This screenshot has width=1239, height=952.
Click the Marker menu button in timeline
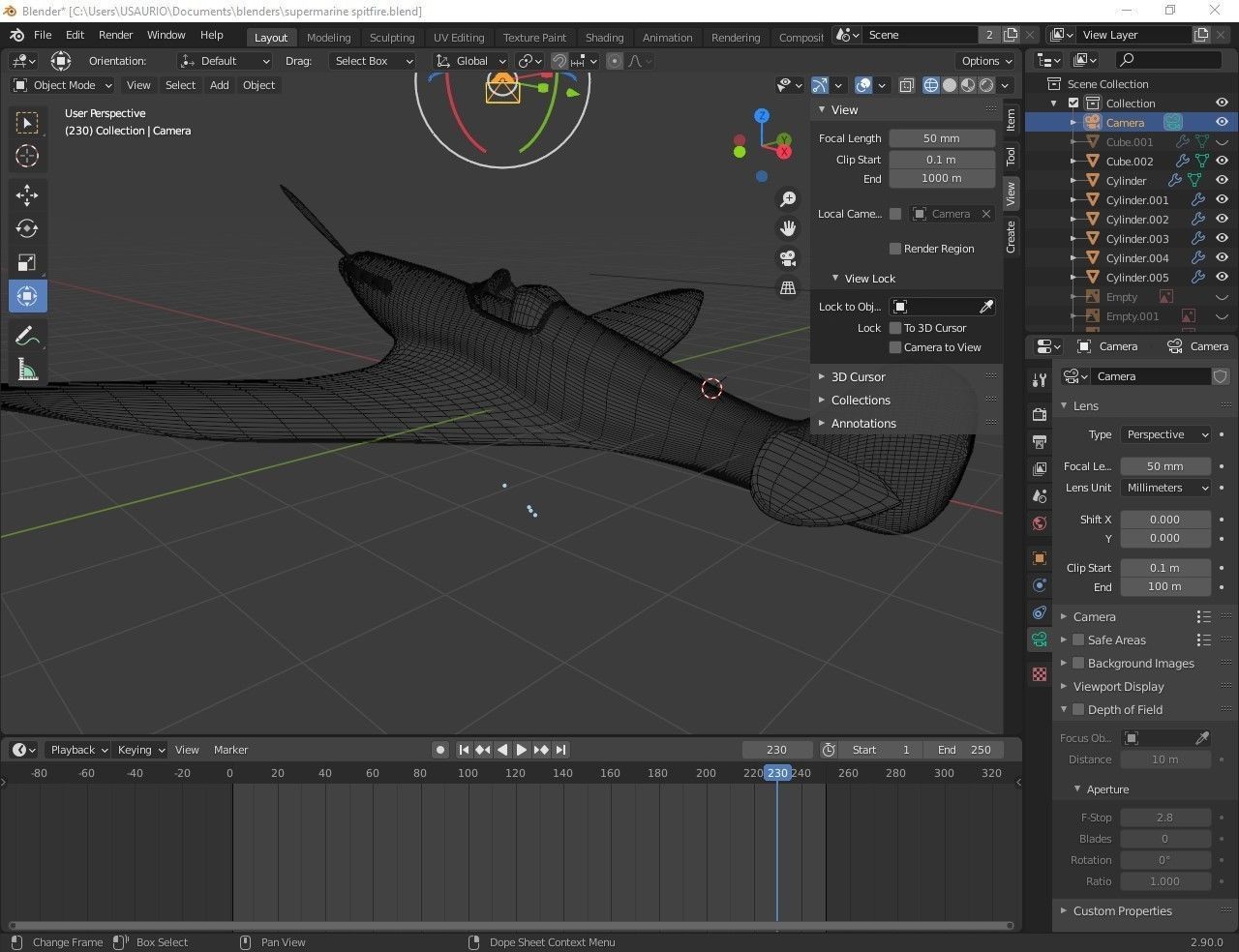click(230, 750)
